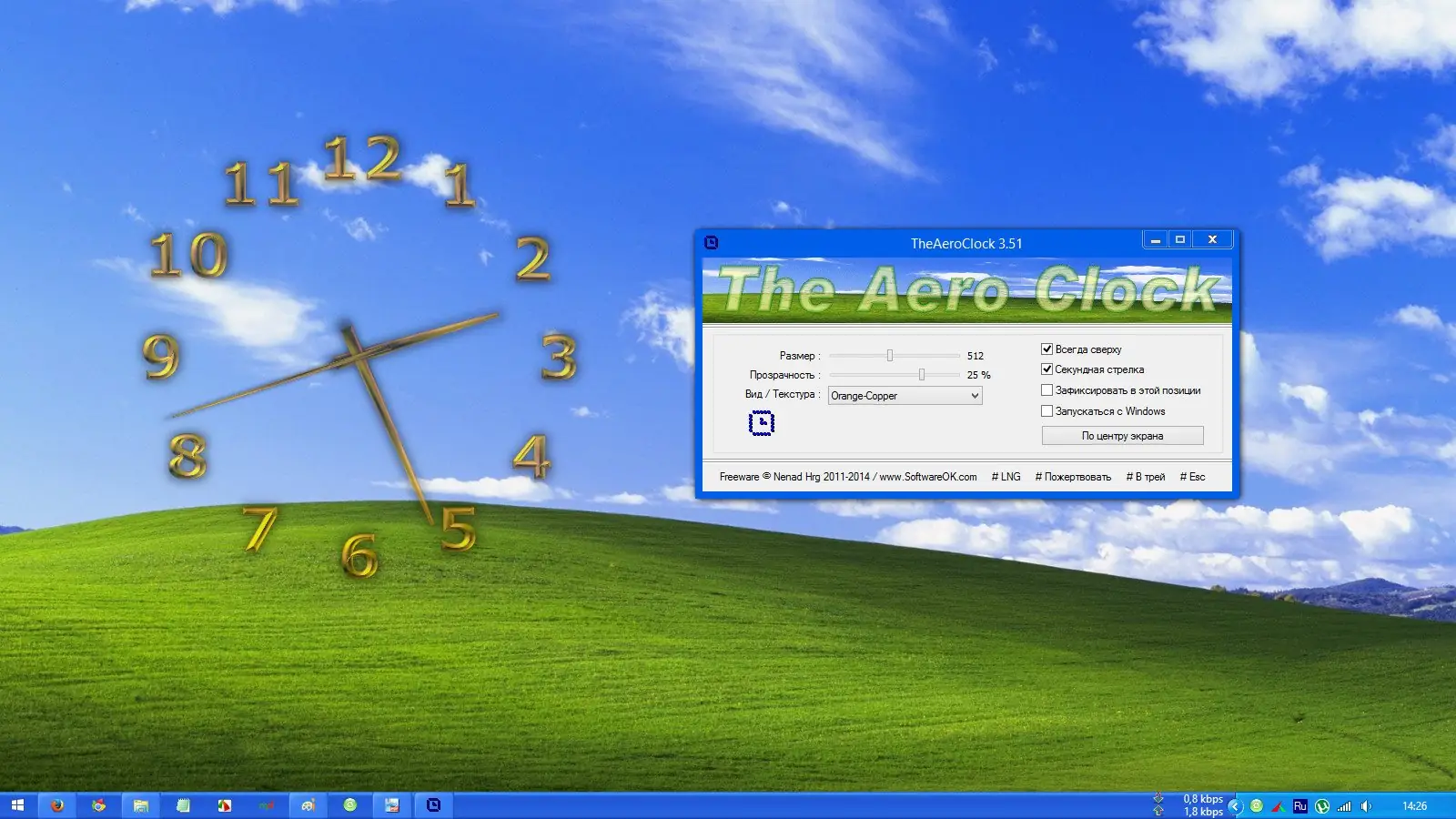Screen dimensions: 1456x819
Task: Click the network signal icon in the tray
Action: (x=1345, y=806)
